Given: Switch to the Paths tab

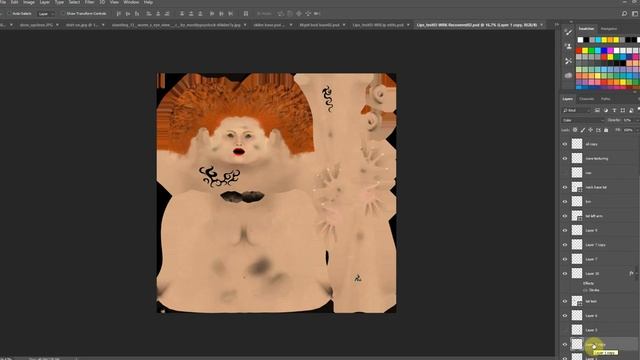Looking at the screenshot, I should (x=605, y=99).
